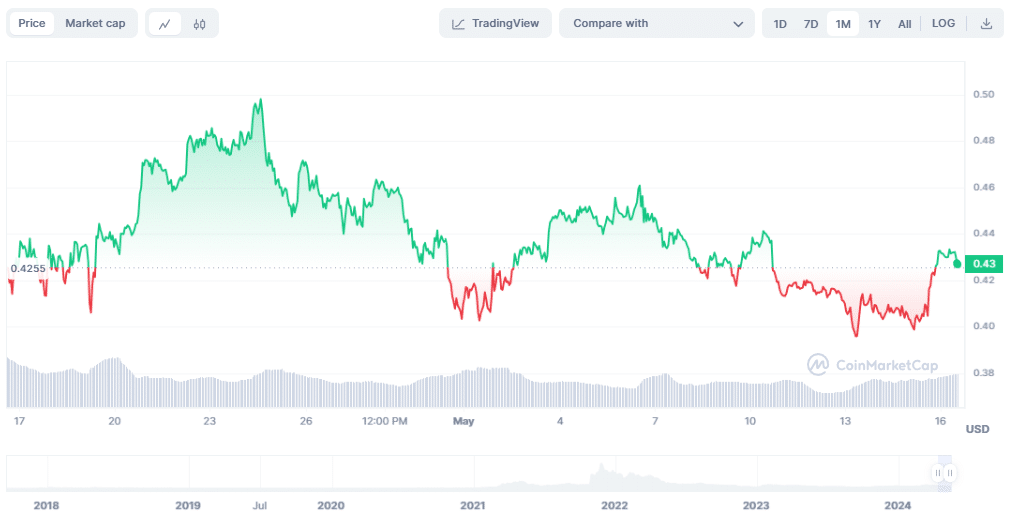Open the Compare with dropdown
Screen dimensions: 1016x522
(656, 24)
